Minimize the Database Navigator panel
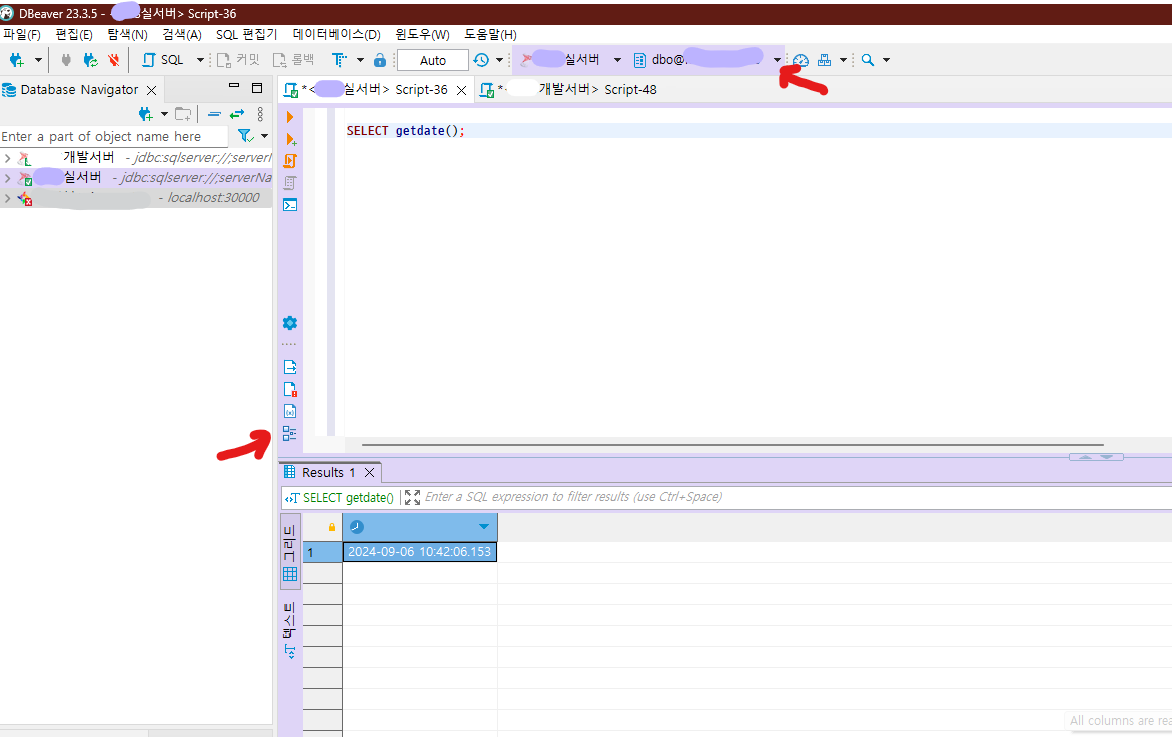The height and width of the screenshot is (737, 1172). click(x=234, y=87)
